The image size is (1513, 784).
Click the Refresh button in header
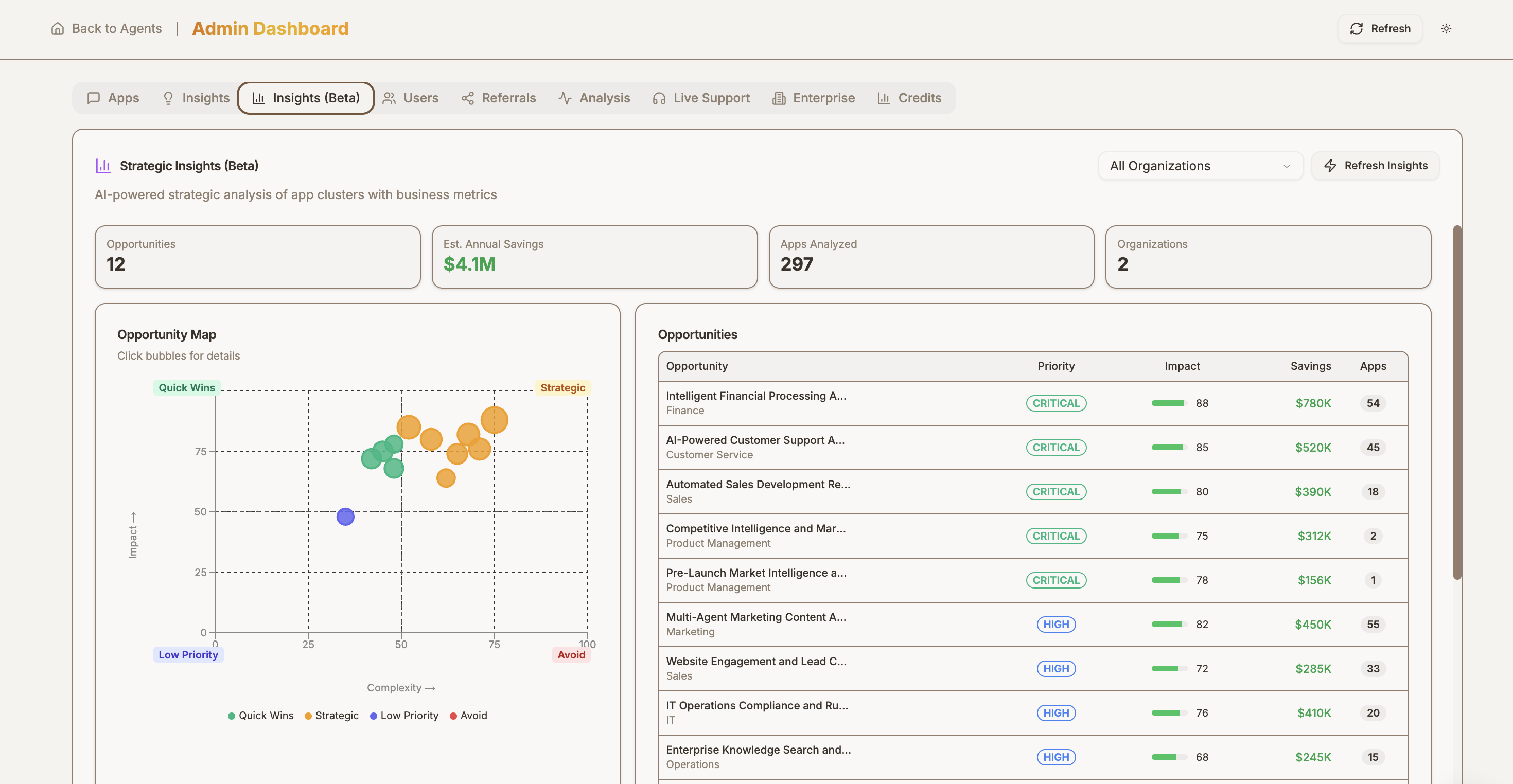tap(1380, 28)
